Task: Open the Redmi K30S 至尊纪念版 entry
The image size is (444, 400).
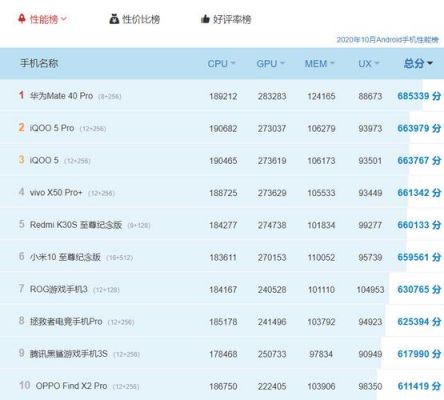Action: (x=76, y=225)
